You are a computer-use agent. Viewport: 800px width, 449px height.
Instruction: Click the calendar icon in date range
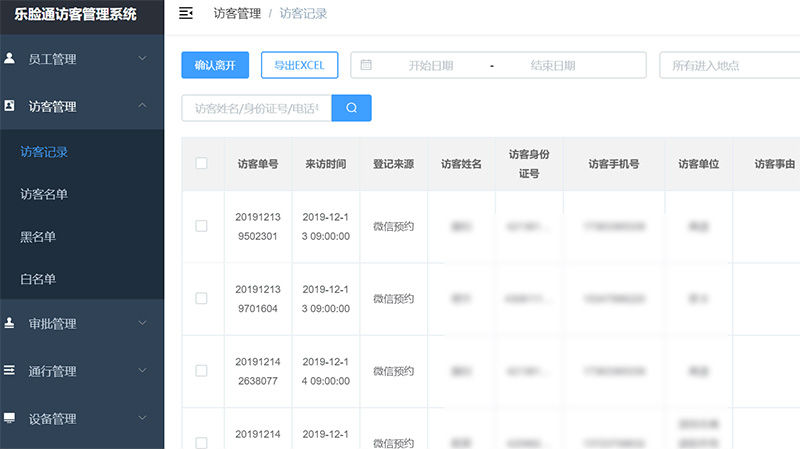click(x=366, y=65)
